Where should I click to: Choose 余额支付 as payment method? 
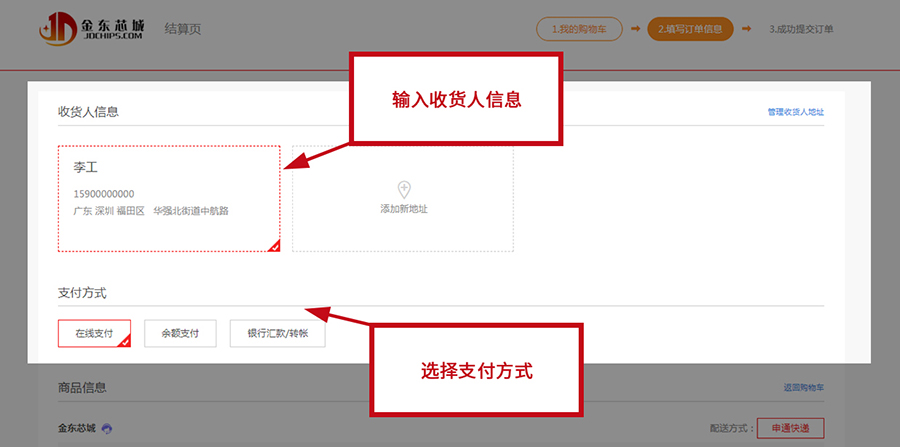coord(180,333)
